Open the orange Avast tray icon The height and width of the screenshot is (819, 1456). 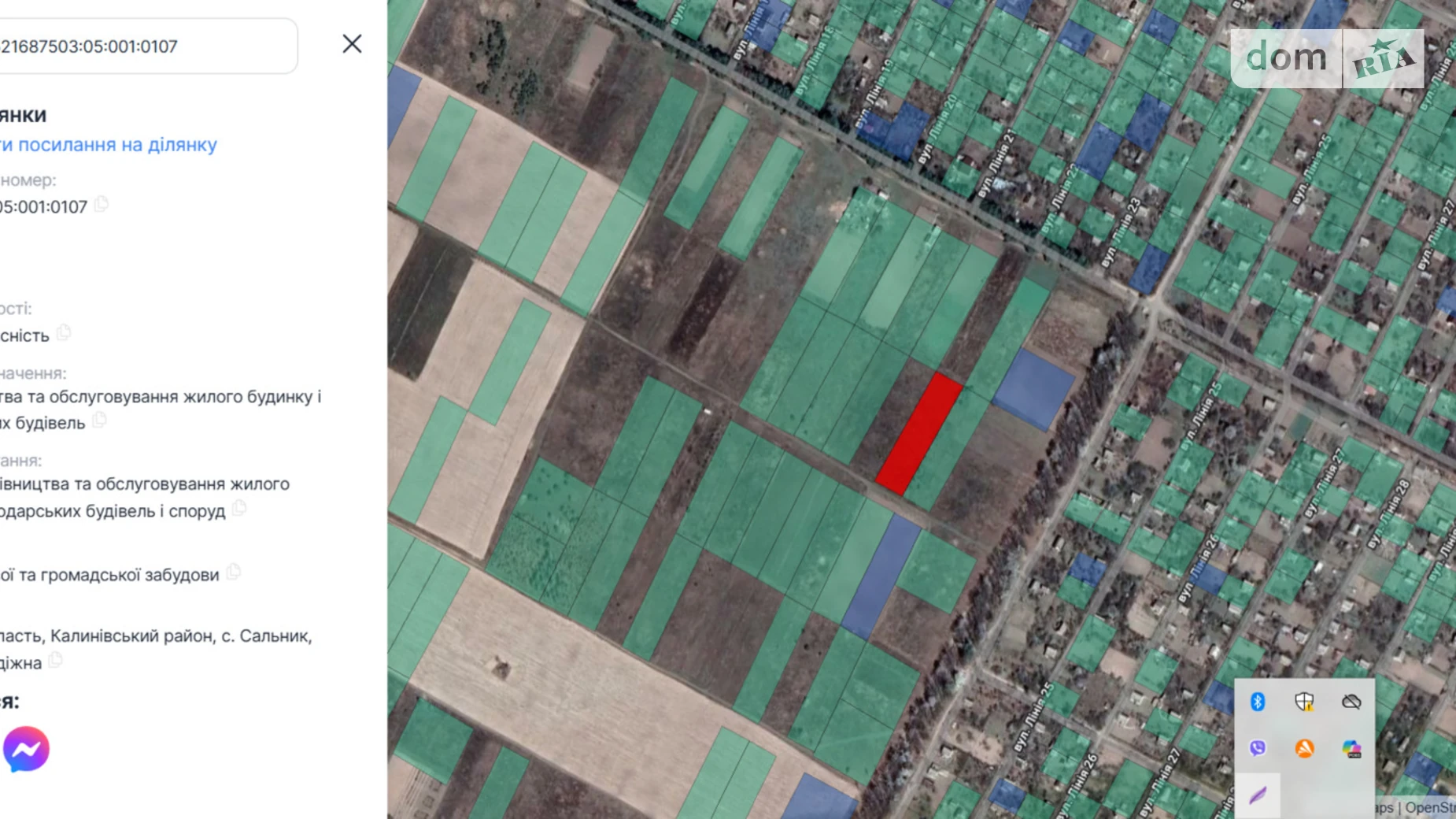1304,748
